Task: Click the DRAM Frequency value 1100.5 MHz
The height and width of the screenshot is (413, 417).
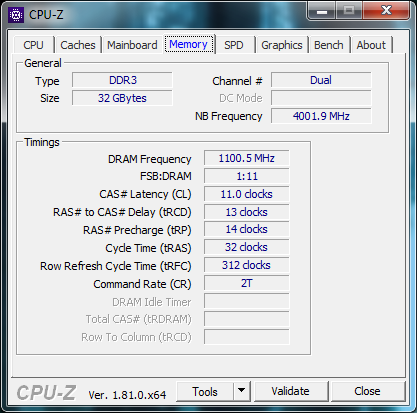Action: pyautogui.click(x=247, y=158)
